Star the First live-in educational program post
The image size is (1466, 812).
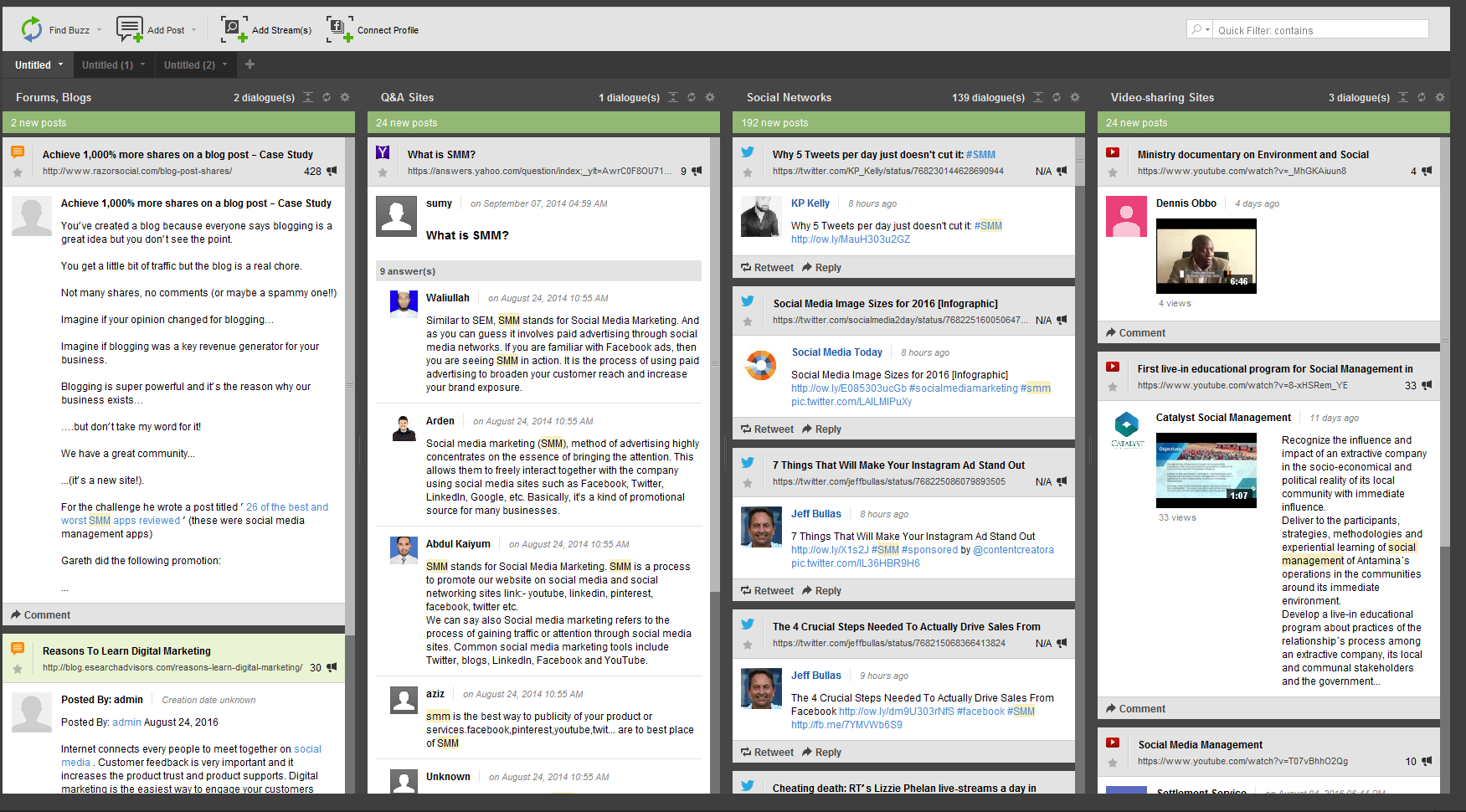coord(1113,387)
